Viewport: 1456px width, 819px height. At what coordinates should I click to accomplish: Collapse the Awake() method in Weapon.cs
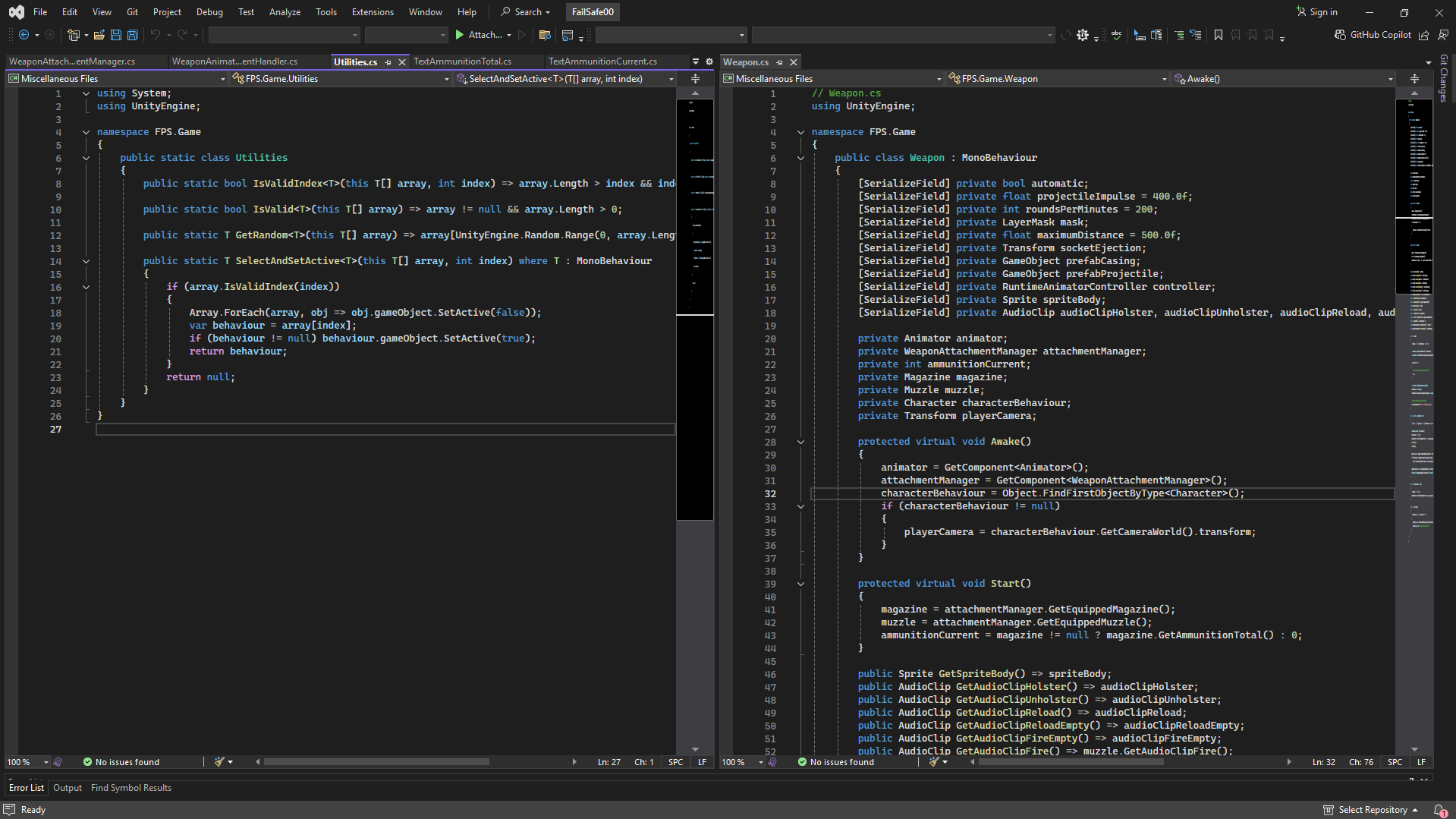[800, 442]
